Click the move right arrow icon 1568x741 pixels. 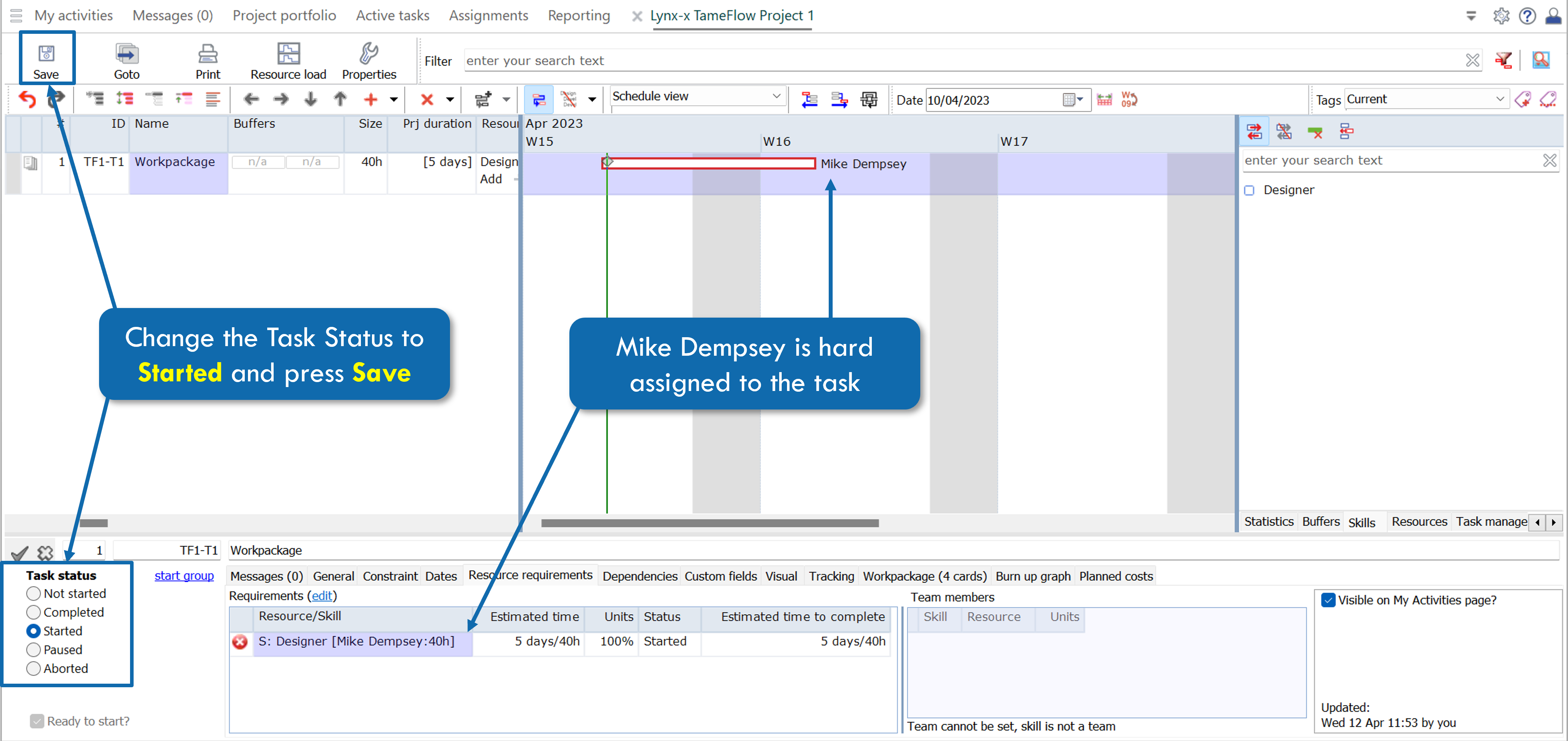281,99
